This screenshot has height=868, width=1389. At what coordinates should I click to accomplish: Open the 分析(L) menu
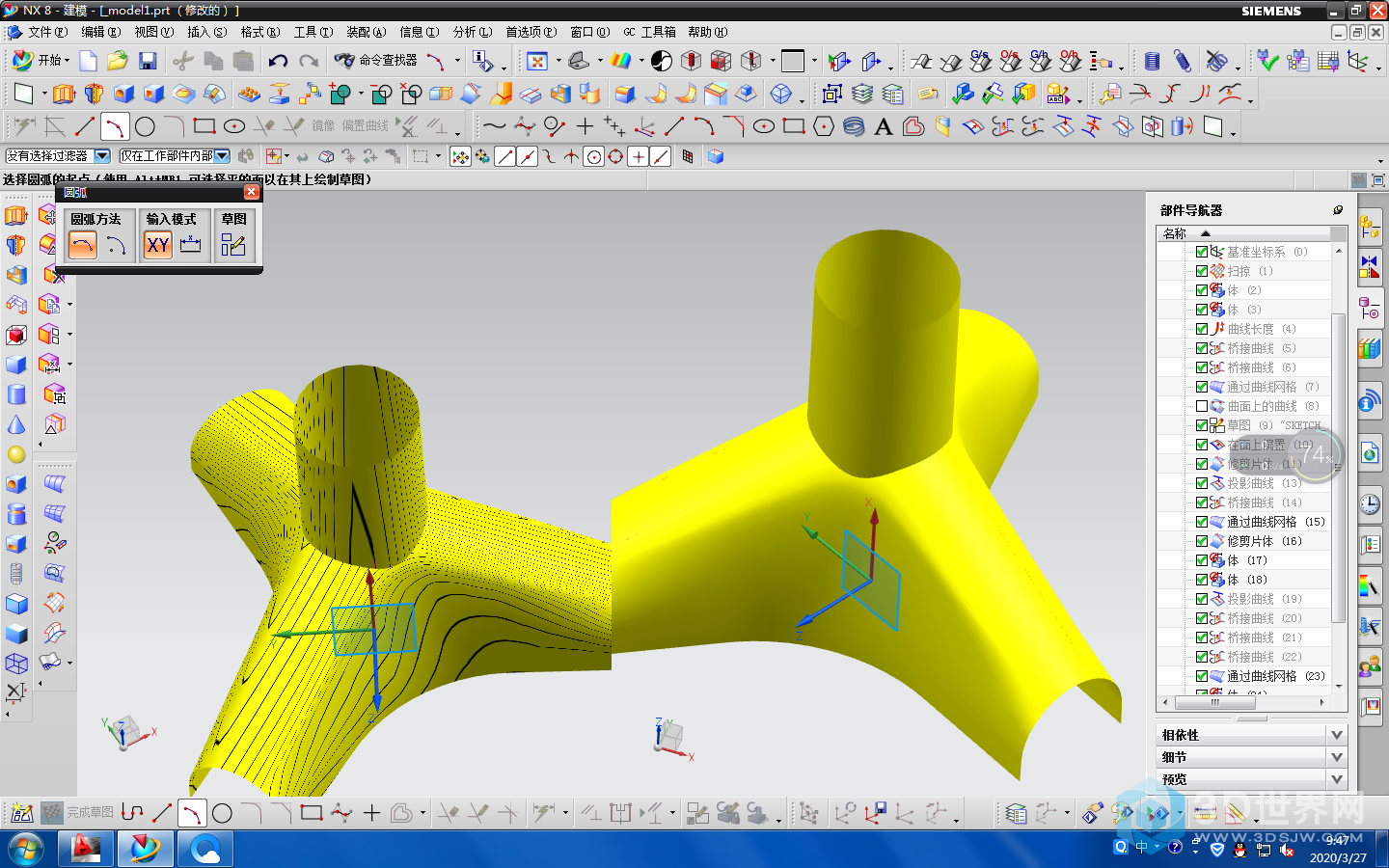[x=472, y=32]
